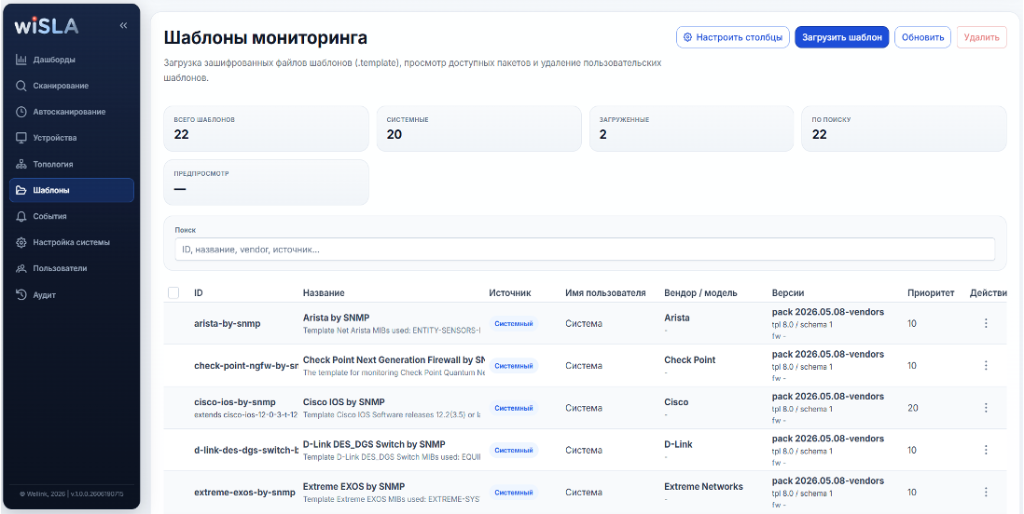This screenshot has width=1024, height=514.
Task: Click the Автосканирование clock icon
Action: point(21,112)
